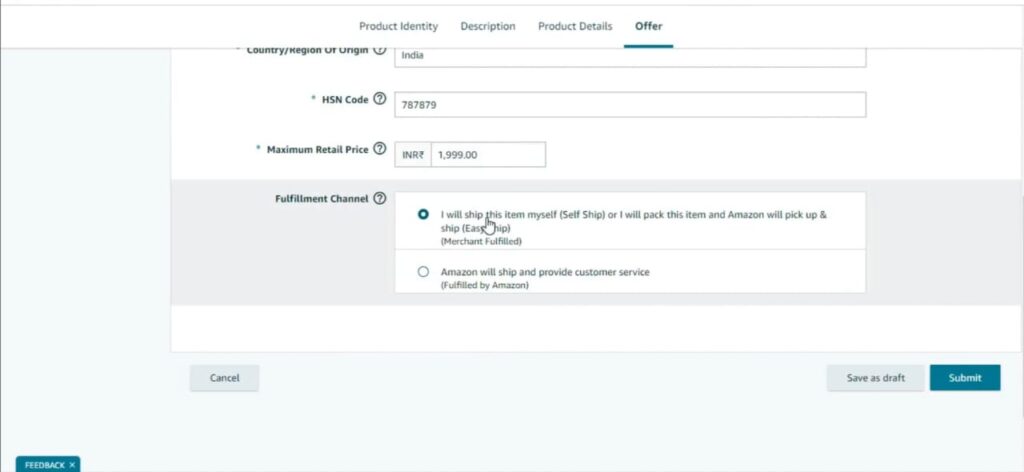Select the Offer tab
1024x472 pixels.
(x=648, y=26)
